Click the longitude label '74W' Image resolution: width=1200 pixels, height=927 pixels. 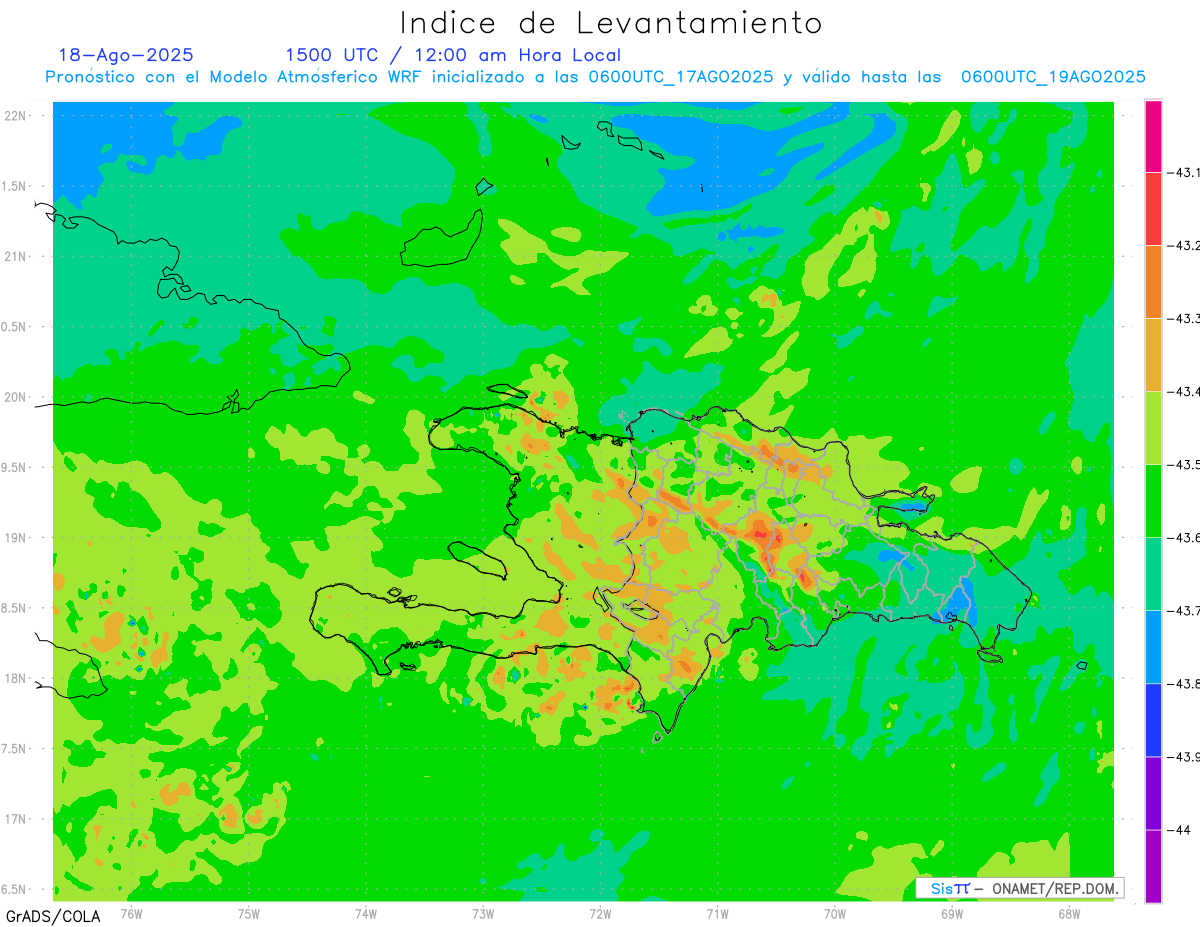(x=366, y=912)
